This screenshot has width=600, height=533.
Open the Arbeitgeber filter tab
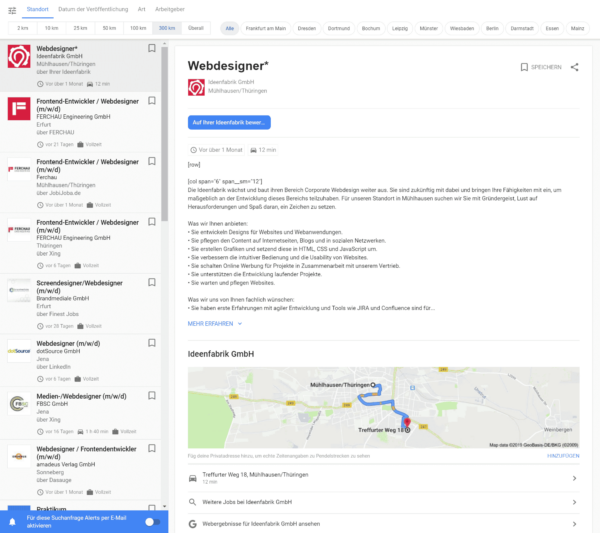point(169,8)
